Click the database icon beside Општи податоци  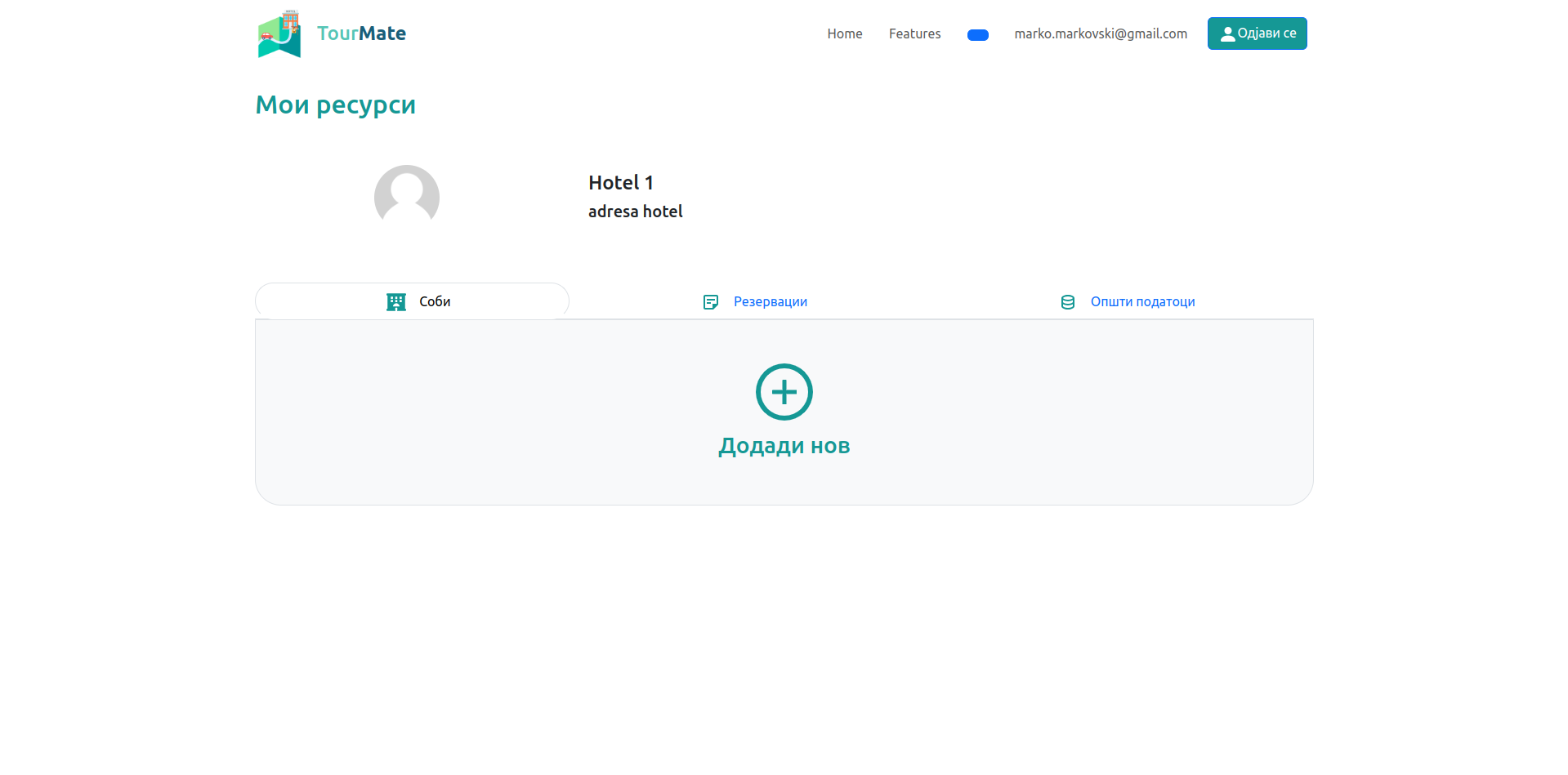pyautogui.click(x=1067, y=302)
